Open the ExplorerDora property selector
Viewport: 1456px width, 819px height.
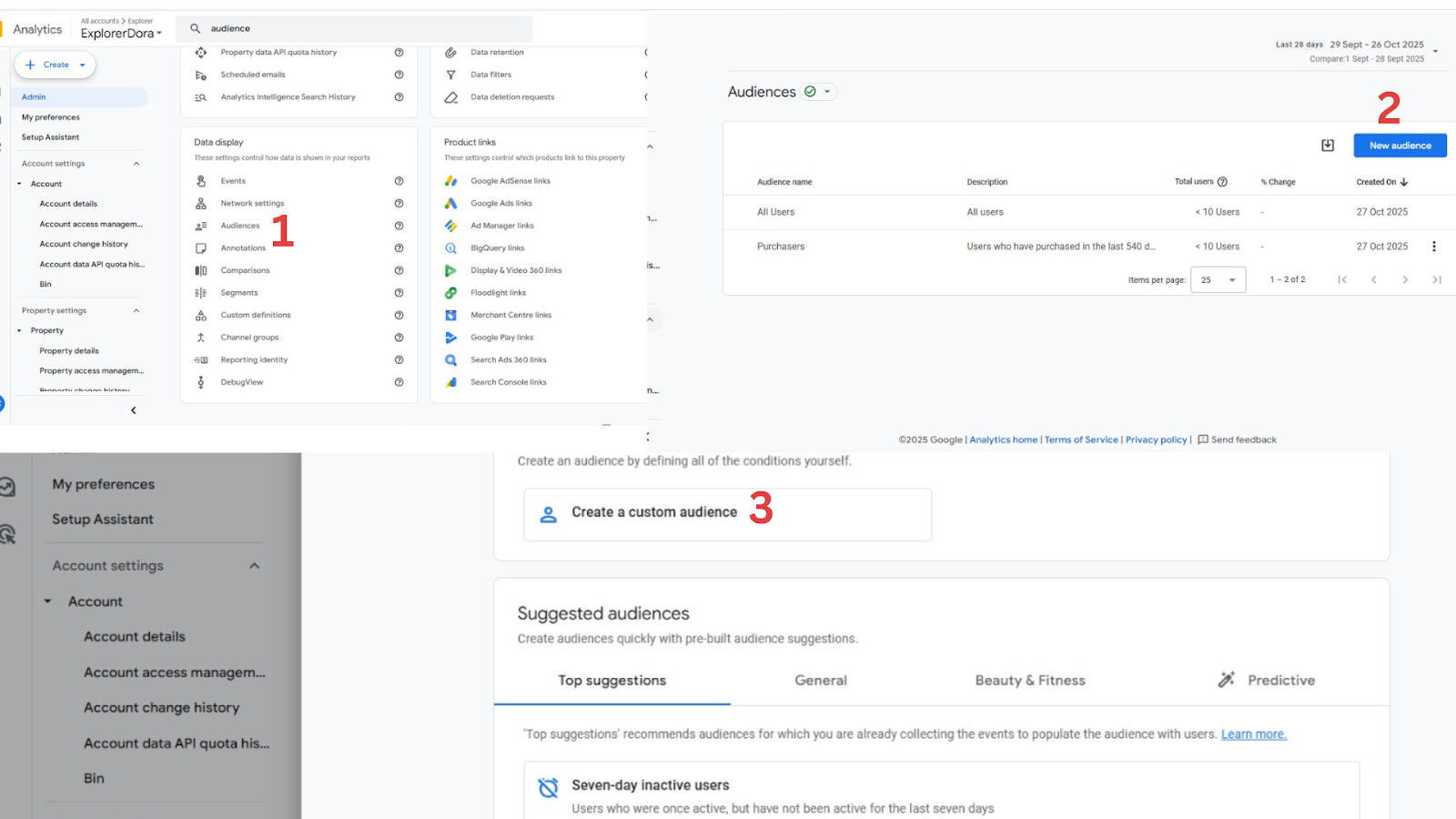121,34
